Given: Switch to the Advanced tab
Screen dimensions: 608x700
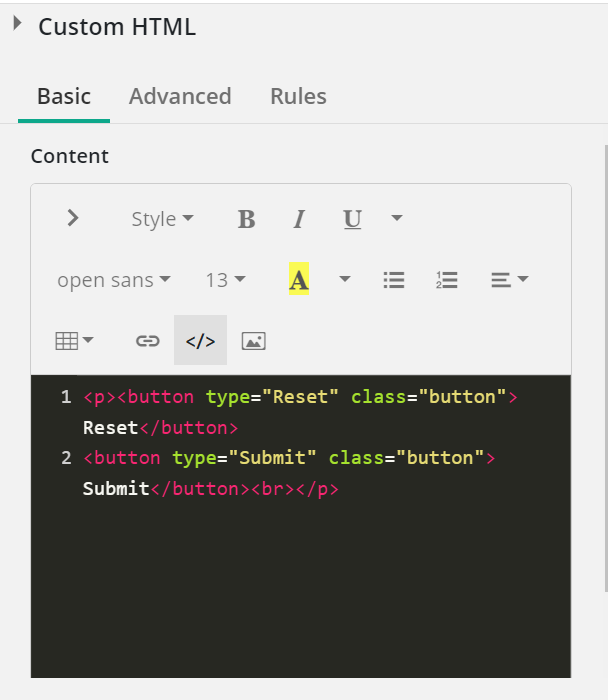Looking at the screenshot, I should (x=180, y=96).
